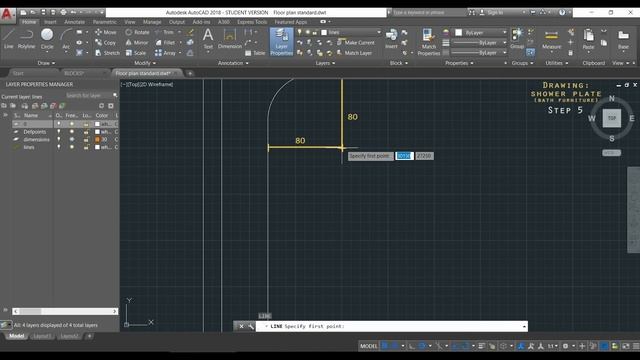Open the Insert ribbon tab

(x=50, y=22)
